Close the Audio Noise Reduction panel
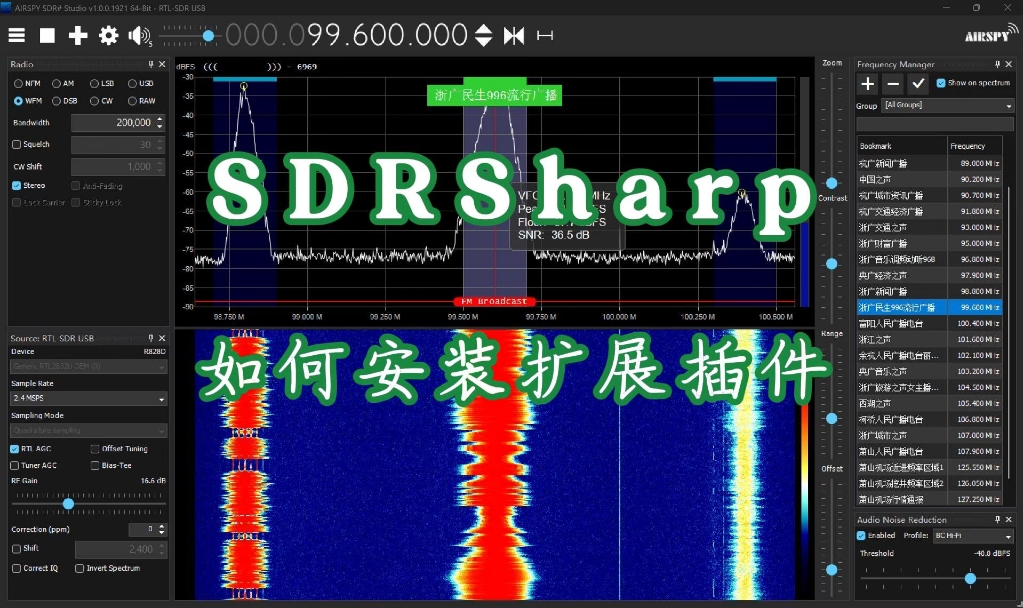Screen dimensions: 1023x608 point(1009,519)
